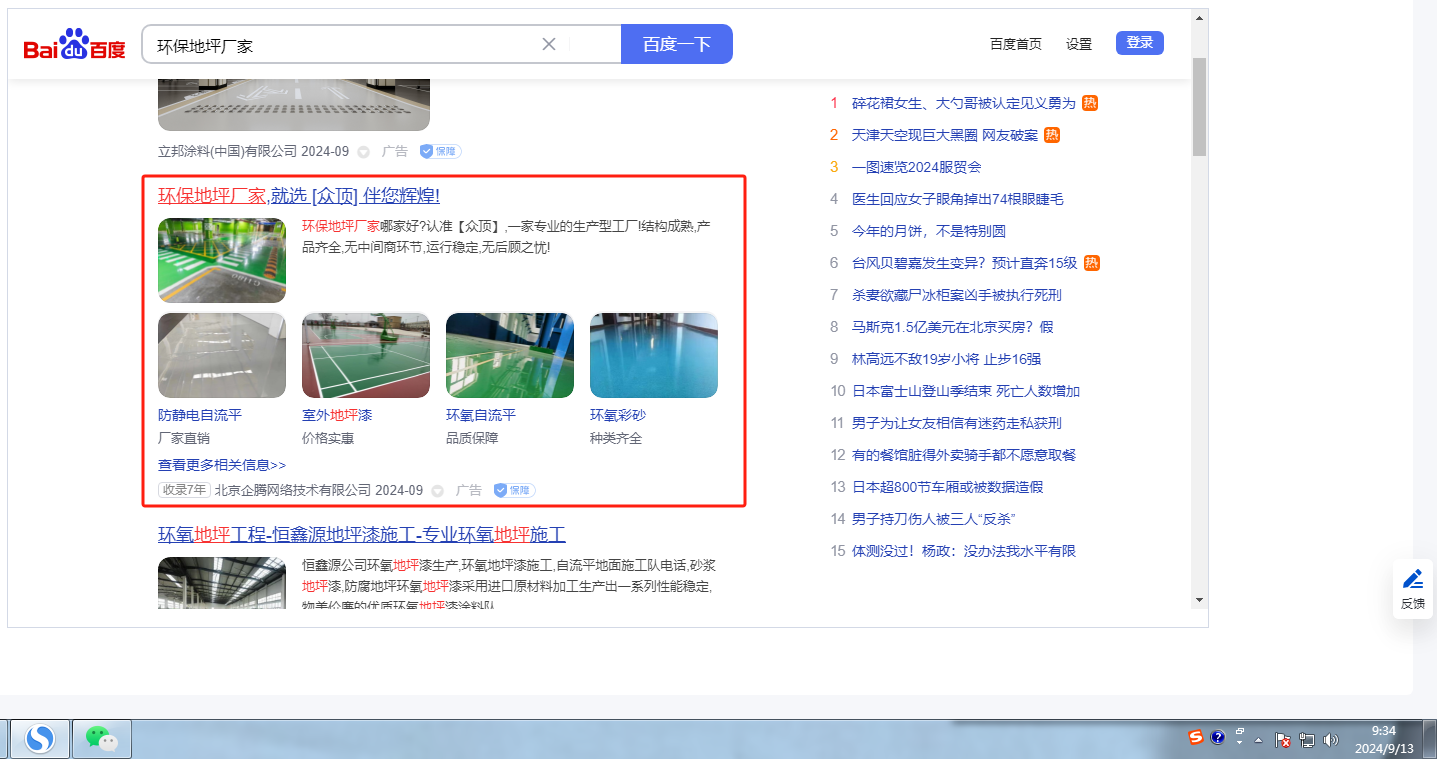Show hidden system tray icons
This screenshot has height=759, width=1437.
(x=1259, y=741)
